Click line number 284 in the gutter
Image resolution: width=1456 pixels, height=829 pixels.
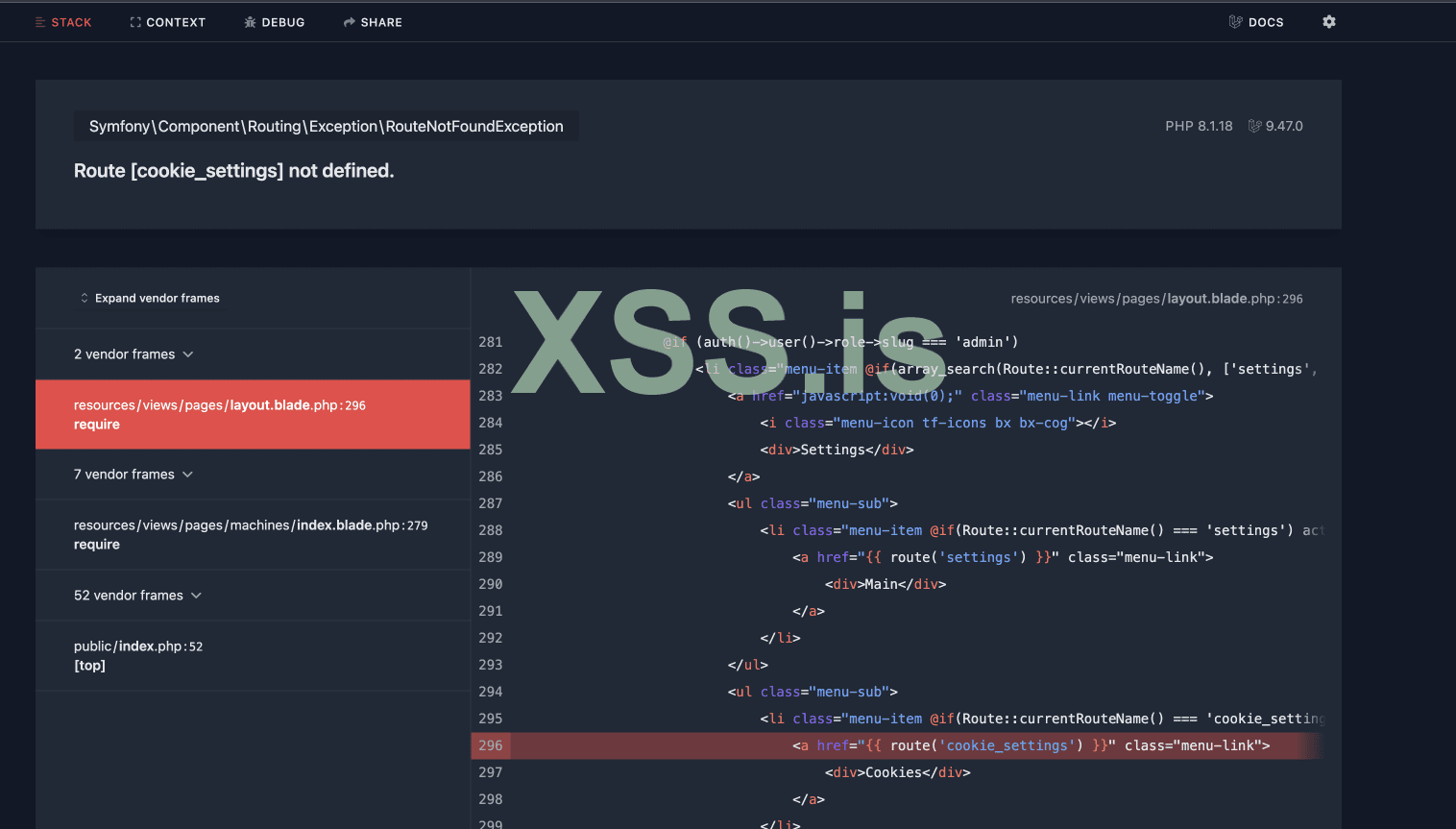[491, 423]
